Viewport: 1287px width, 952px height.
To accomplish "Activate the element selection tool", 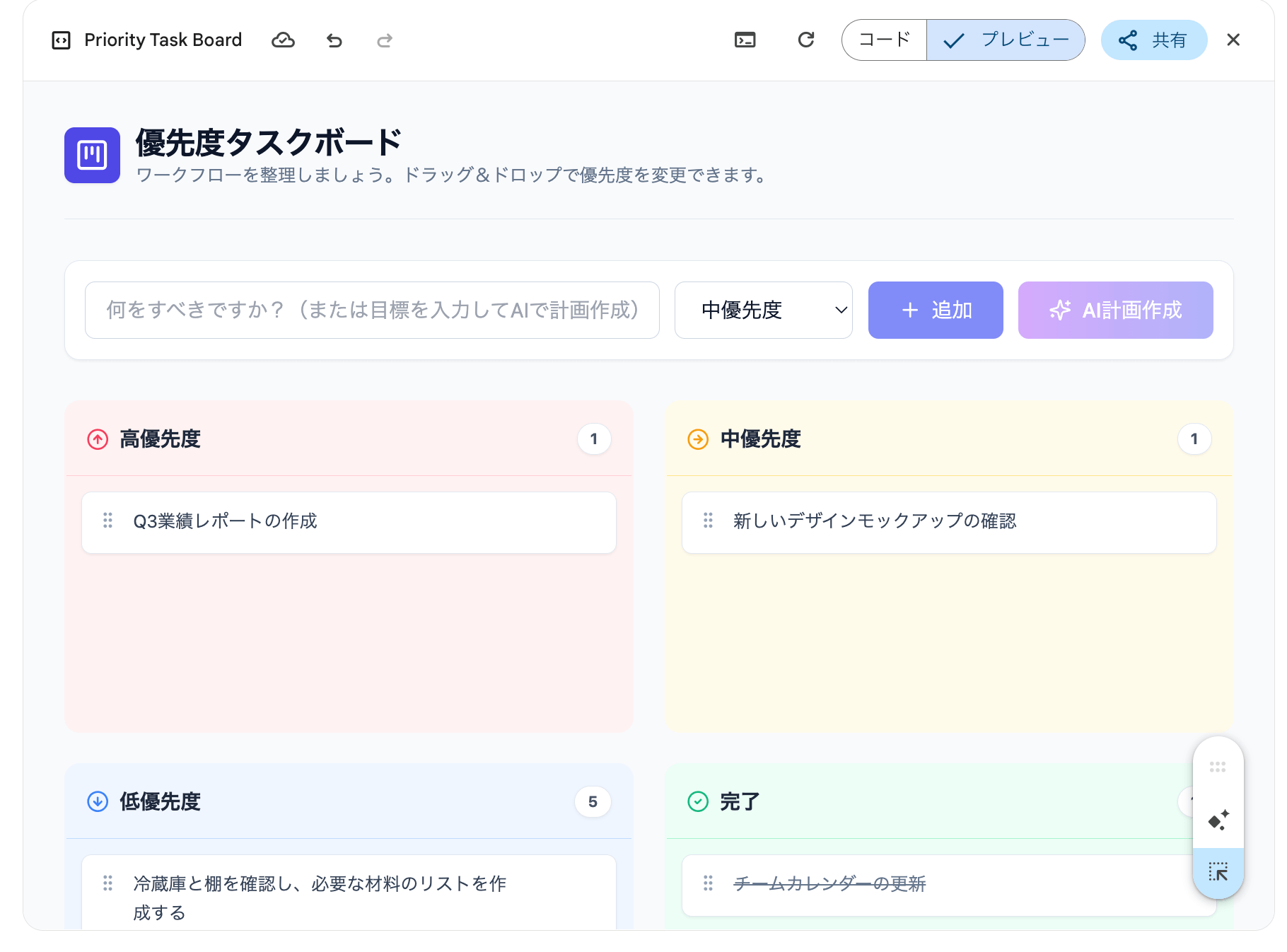I will pos(1218,872).
